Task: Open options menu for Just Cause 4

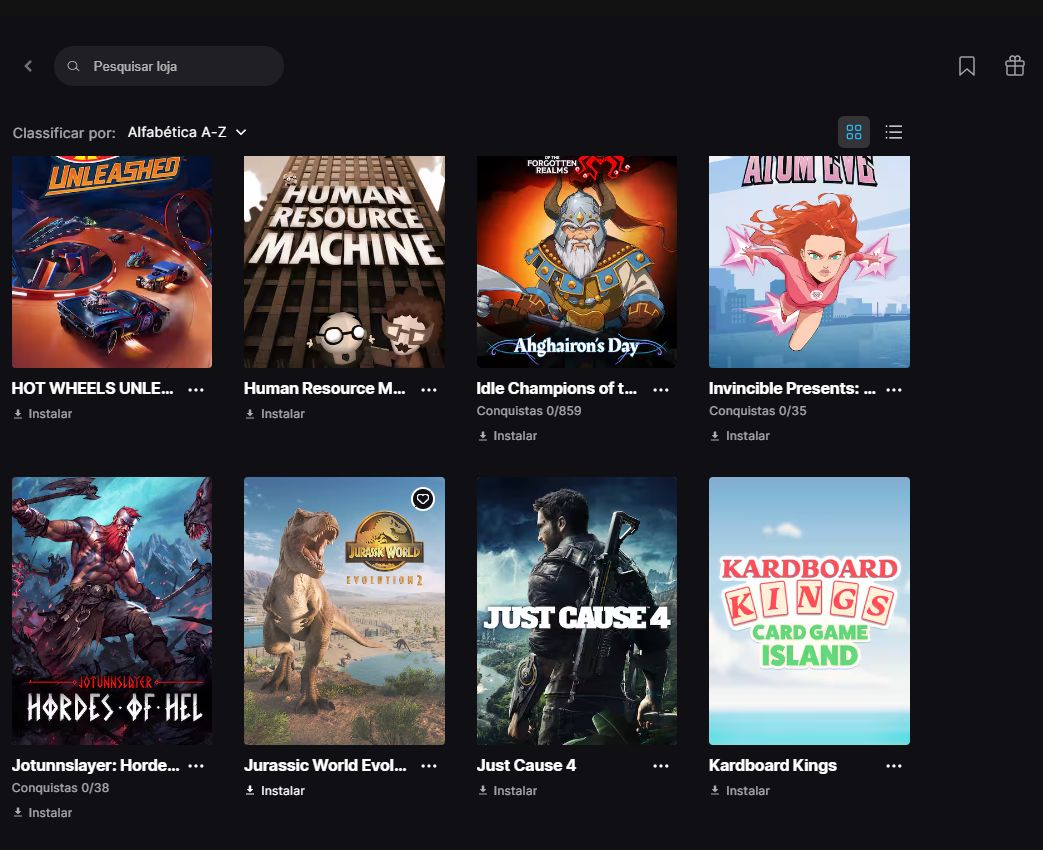Action: (x=661, y=766)
